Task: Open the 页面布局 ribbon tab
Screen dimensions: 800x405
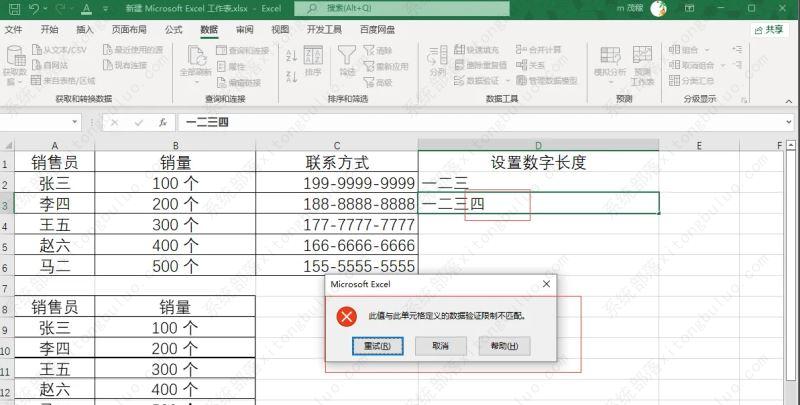Action: [128, 30]
